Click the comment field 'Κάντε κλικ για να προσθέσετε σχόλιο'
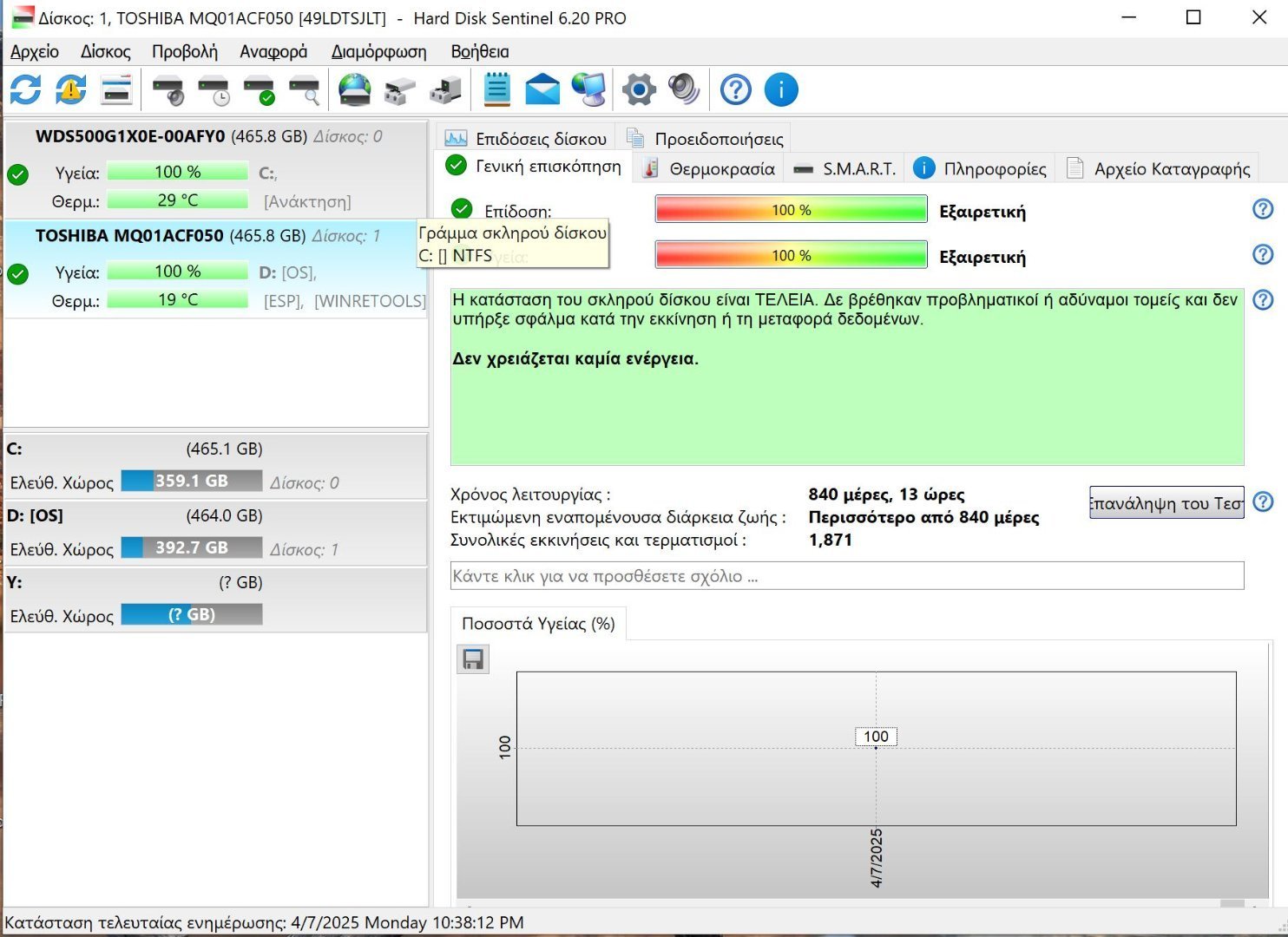The image size is (1288, 937). tap(847, 576)
